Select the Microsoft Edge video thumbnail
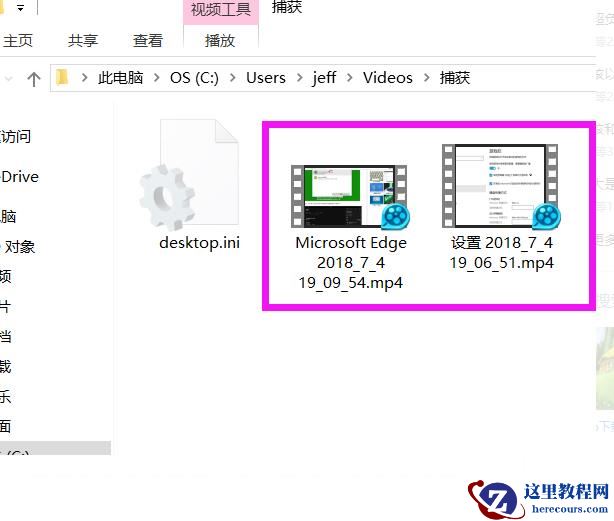Image resolution: width=614 pixels, height=521 pixels. [350, 197]
